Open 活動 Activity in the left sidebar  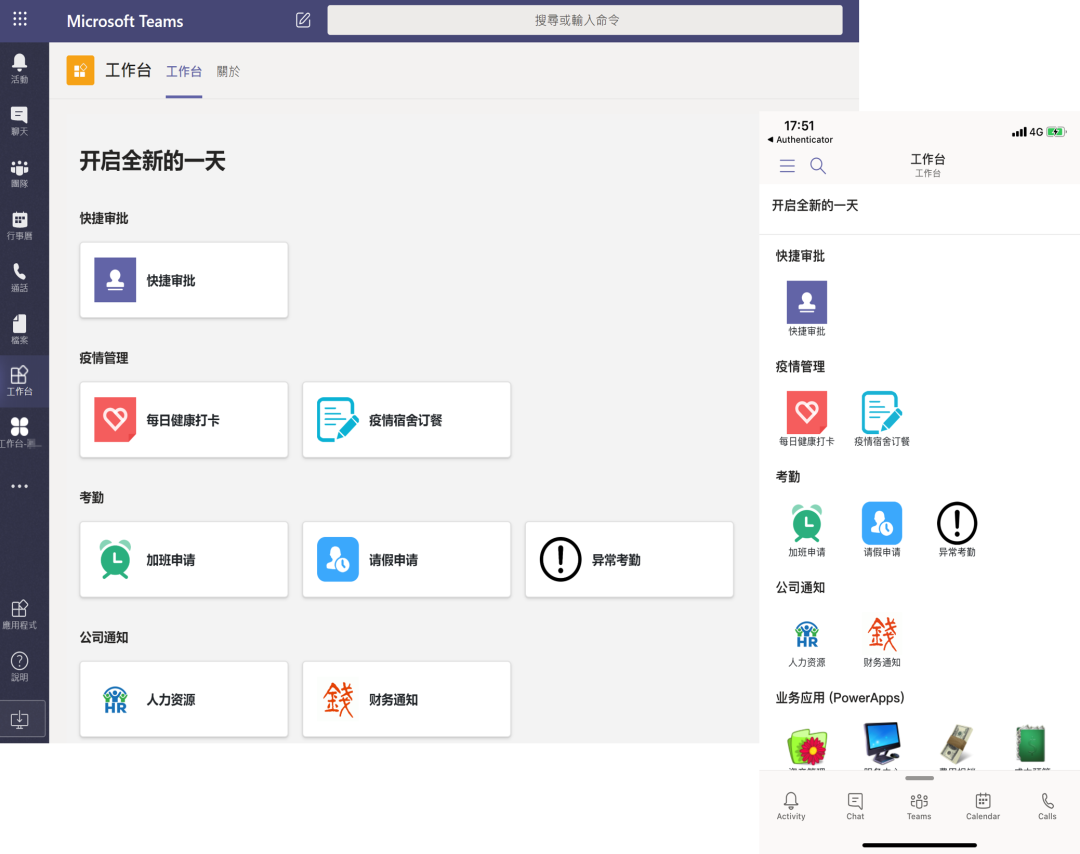20,69
